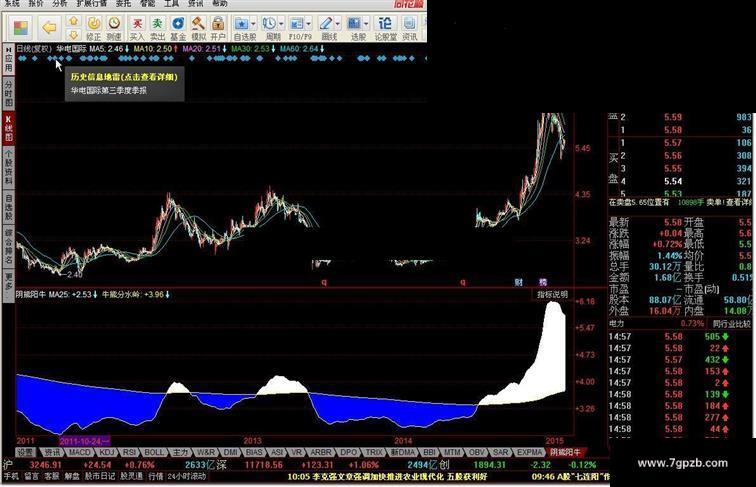Select the 阴嫩阳牛 indicator tab
The width and height of the screenshot is (756, 487).
565,452
